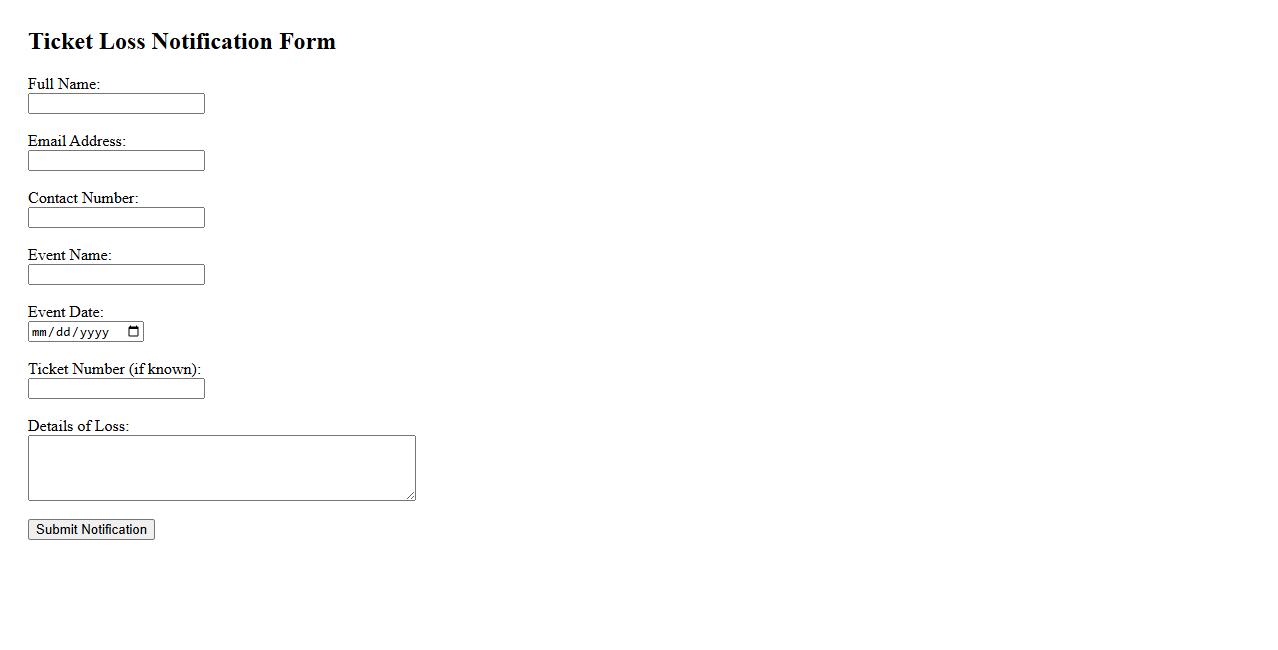Select the day segment of Event Date
Image resolution: width=1278 pixels, height=650 pixels.
coord(64,332)
